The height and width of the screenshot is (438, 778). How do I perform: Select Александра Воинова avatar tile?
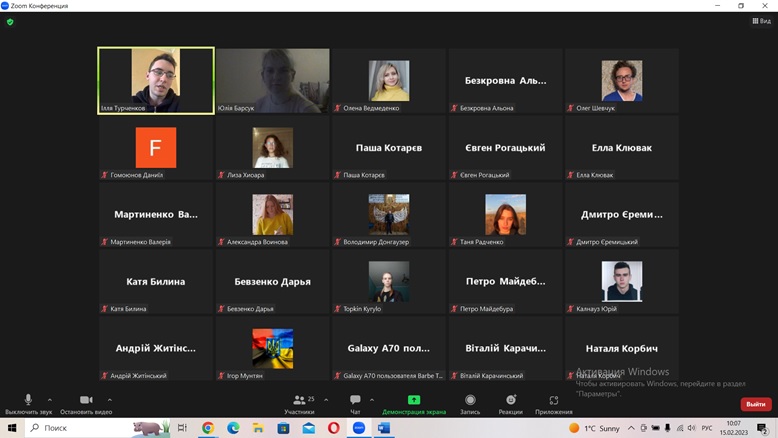pos(272,215)
